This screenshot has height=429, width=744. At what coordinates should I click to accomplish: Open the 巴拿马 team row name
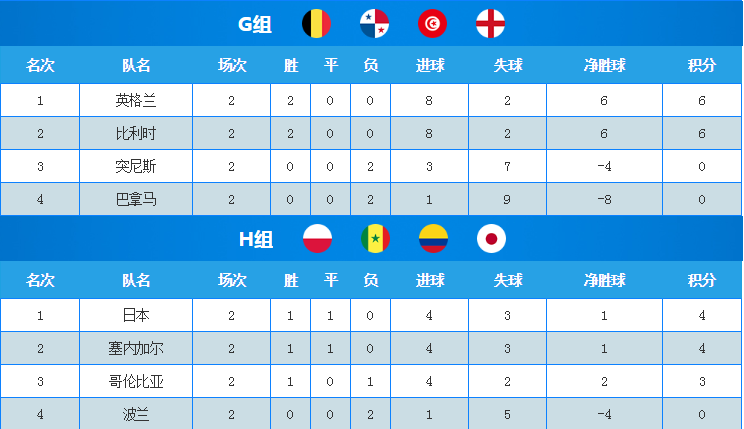coord(136,200)
